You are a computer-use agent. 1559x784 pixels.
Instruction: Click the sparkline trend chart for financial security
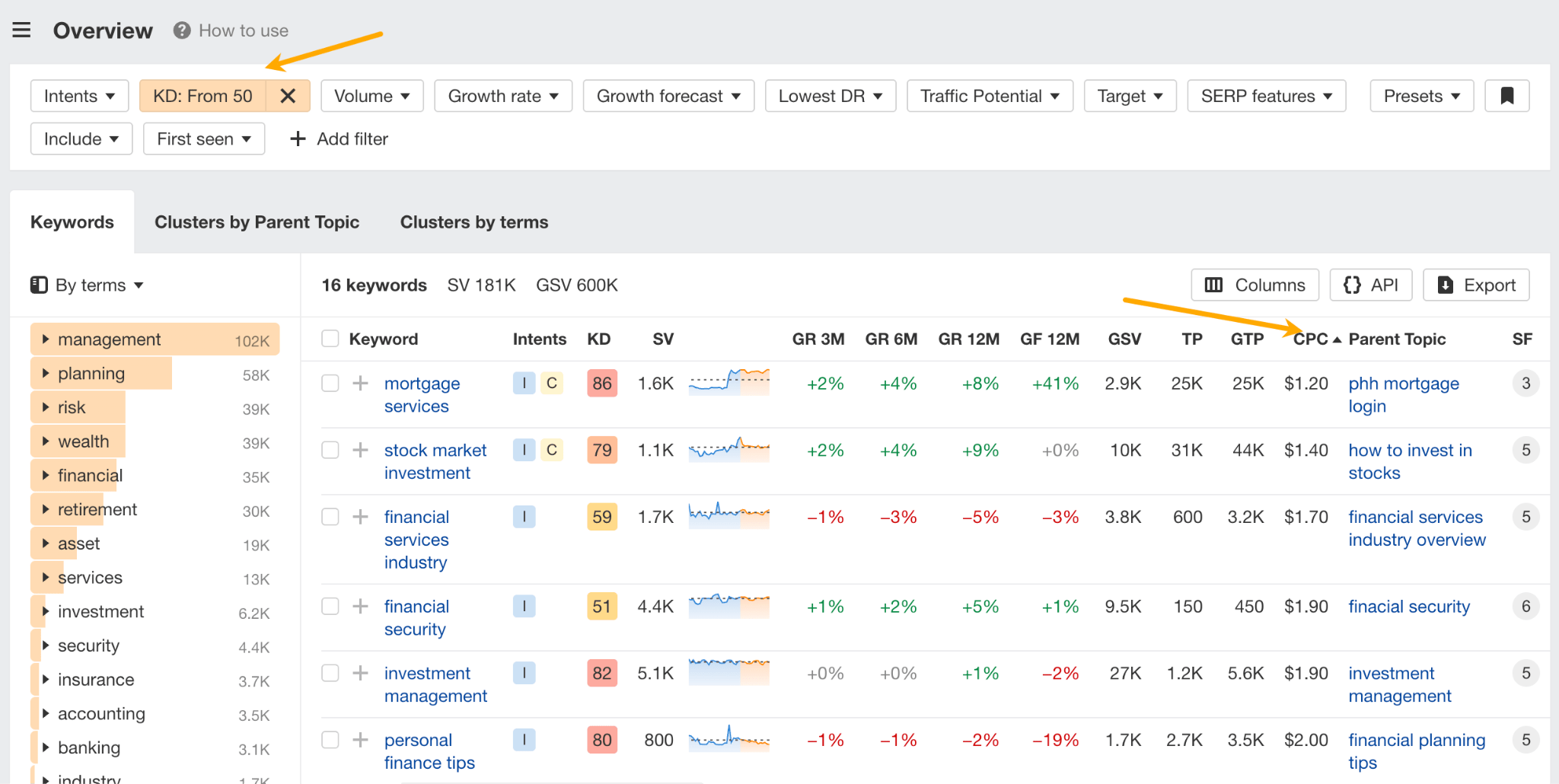pos(728,606)
